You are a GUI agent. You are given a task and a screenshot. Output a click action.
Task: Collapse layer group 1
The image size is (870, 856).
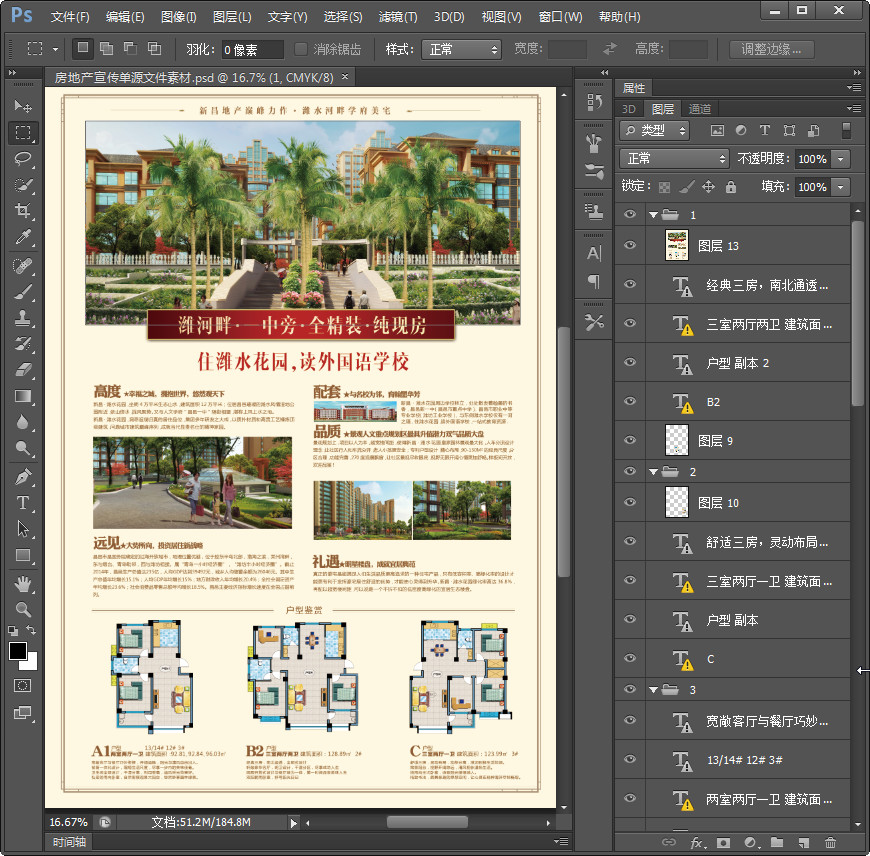point(654,215)
